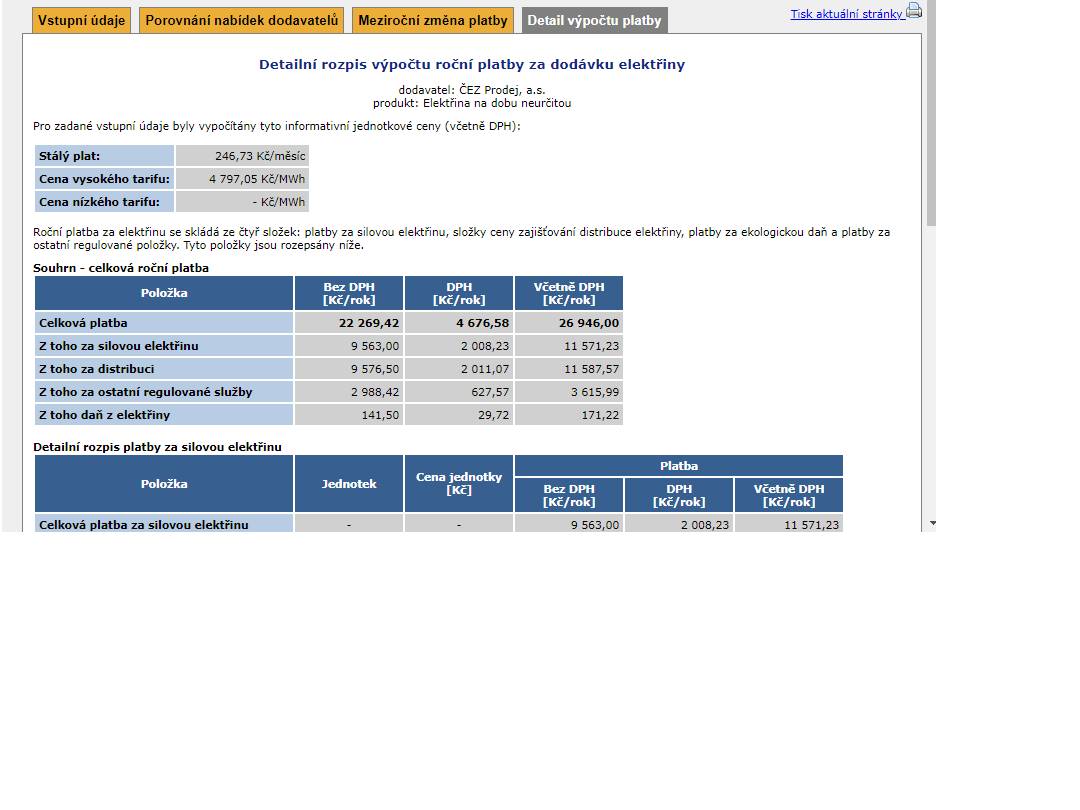The image size is (1080, 810).
Task: Click the Z toho za silovou elektřinu label
Action: click(x=164, y=346)
